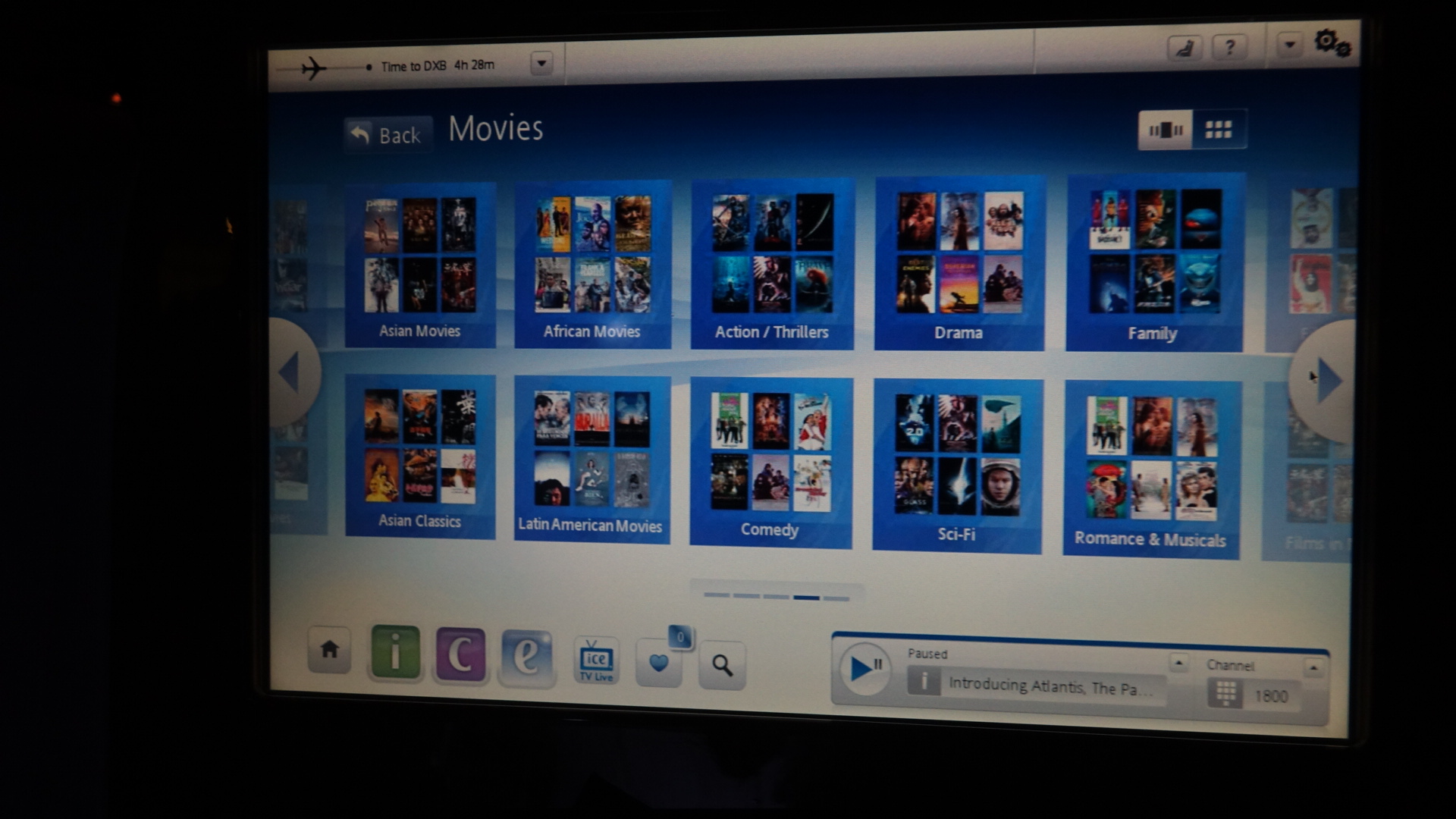The image size is (1456, 819).
Task: Switch to list view display toggle
Action: pos(1162,131)
